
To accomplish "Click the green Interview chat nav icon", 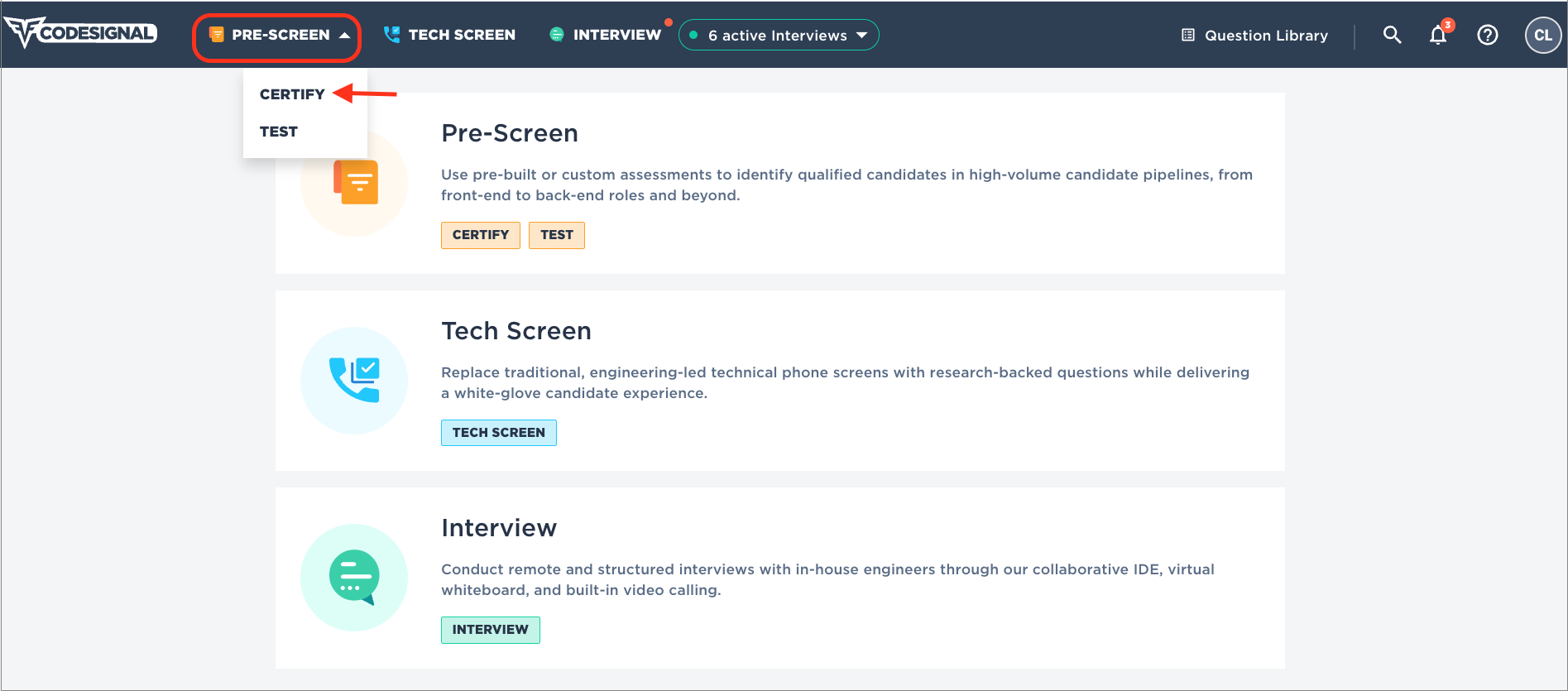I will (x=557, y=35).
